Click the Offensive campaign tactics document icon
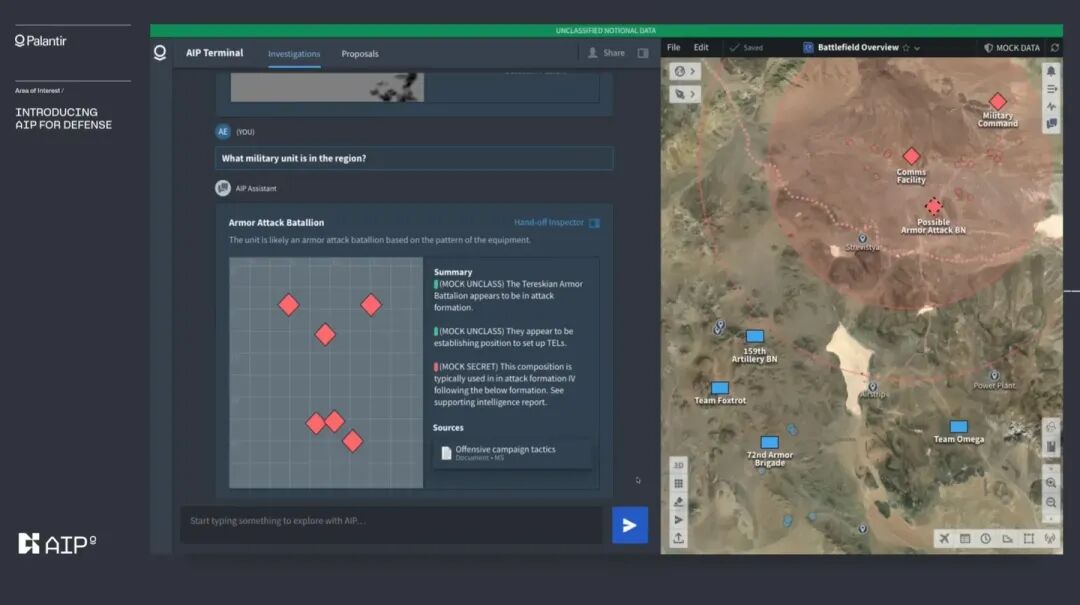Image resolution: width=1080 pixels, height=605 pixels. click(x=446, y=453)
